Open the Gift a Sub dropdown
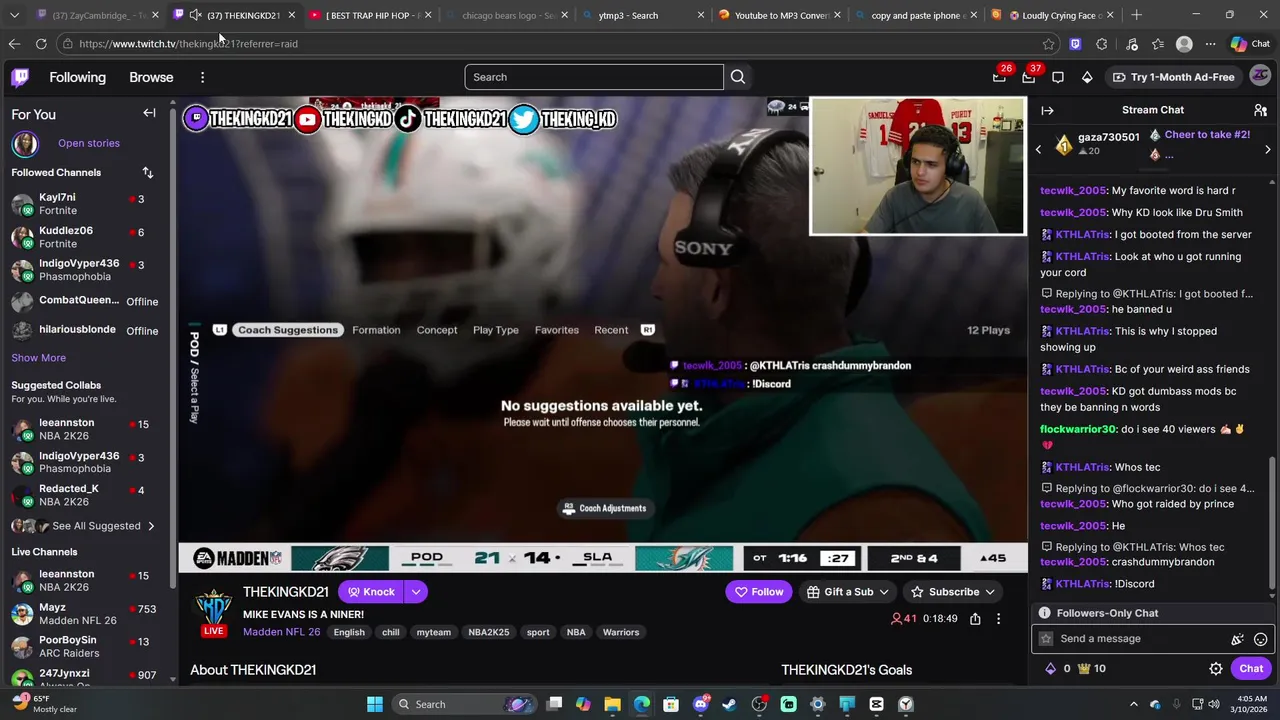This screenshot has width=1280, height=720. 848,592
